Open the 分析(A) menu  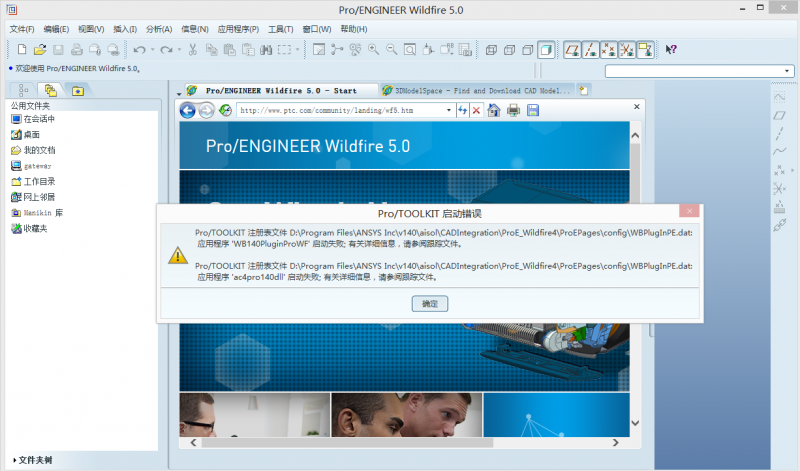coord(159,29)
